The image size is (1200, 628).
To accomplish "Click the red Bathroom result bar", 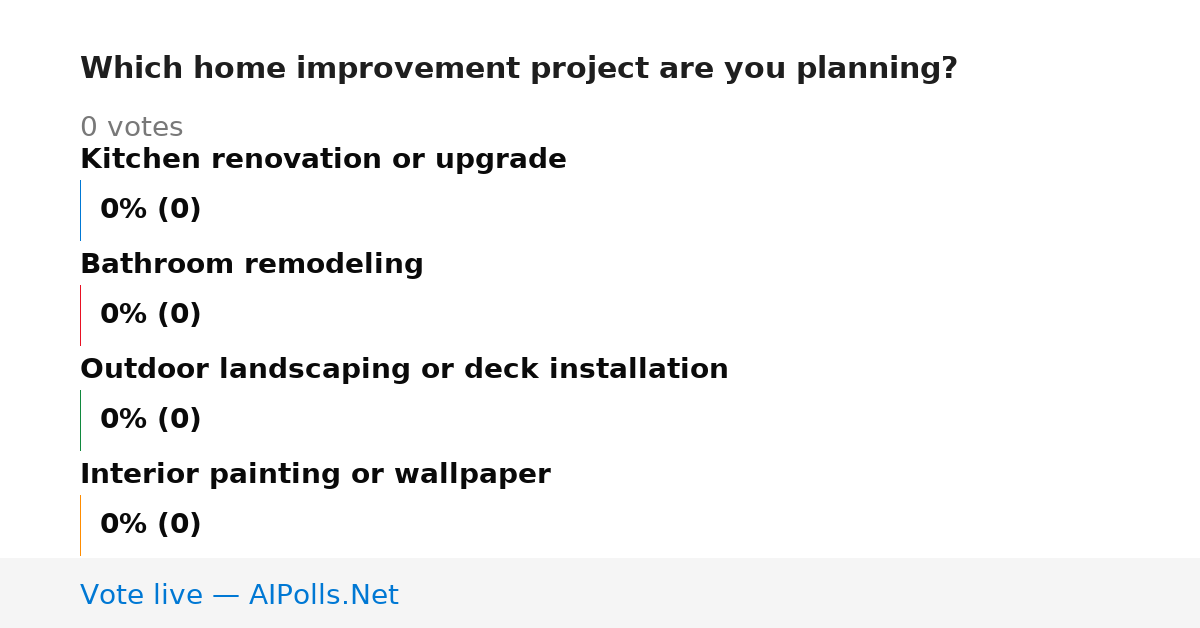I will click(x=80, y=315).
